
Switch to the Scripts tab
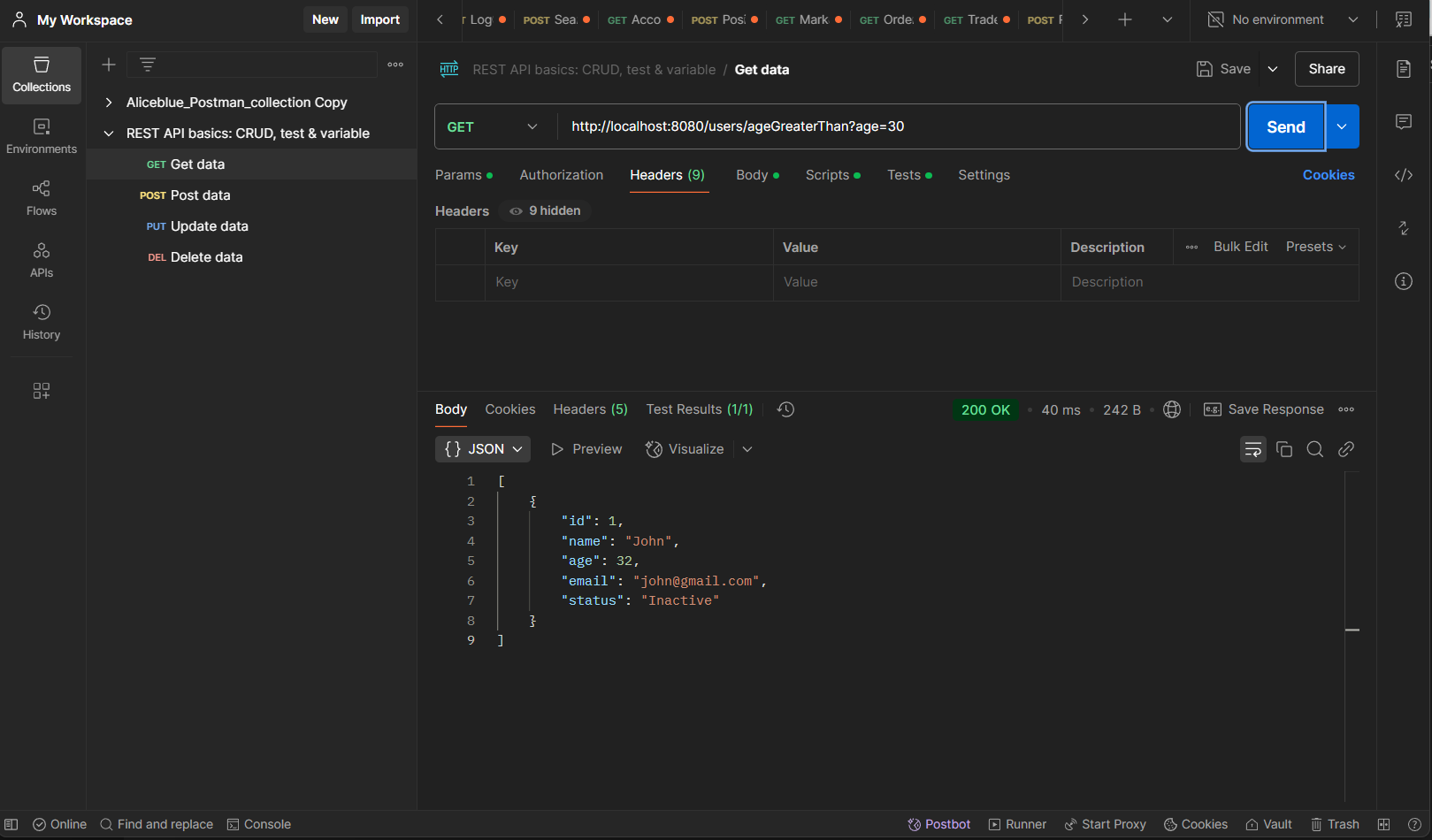(x=832, y=175)
